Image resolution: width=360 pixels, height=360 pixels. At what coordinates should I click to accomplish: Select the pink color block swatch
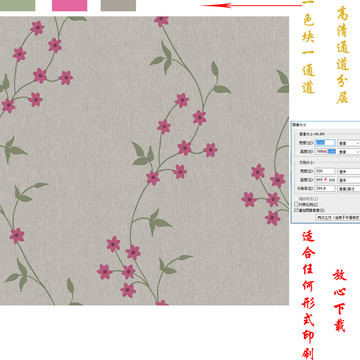point(69,5)
